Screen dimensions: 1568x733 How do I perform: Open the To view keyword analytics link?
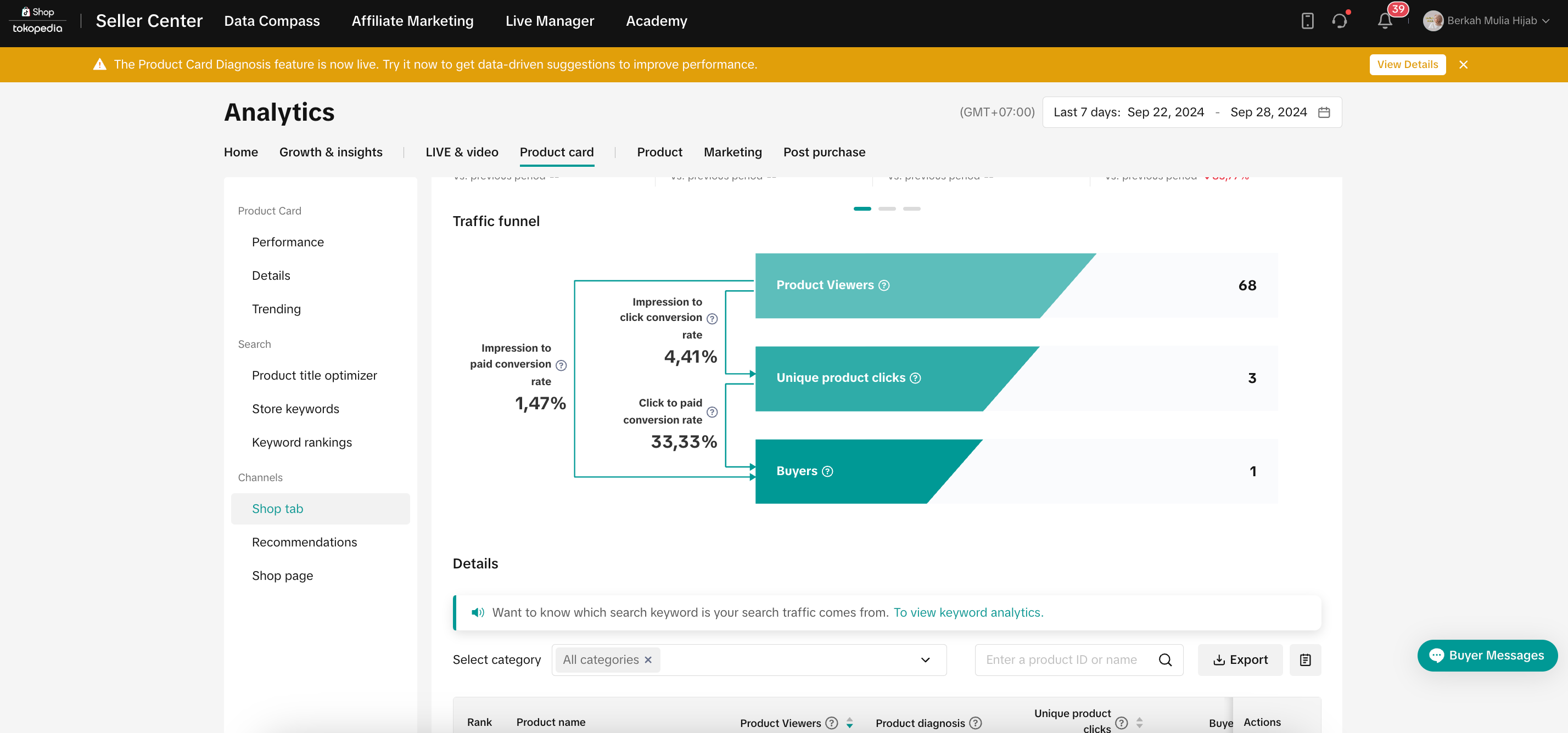pyautogui.click(x=968, y=612)
